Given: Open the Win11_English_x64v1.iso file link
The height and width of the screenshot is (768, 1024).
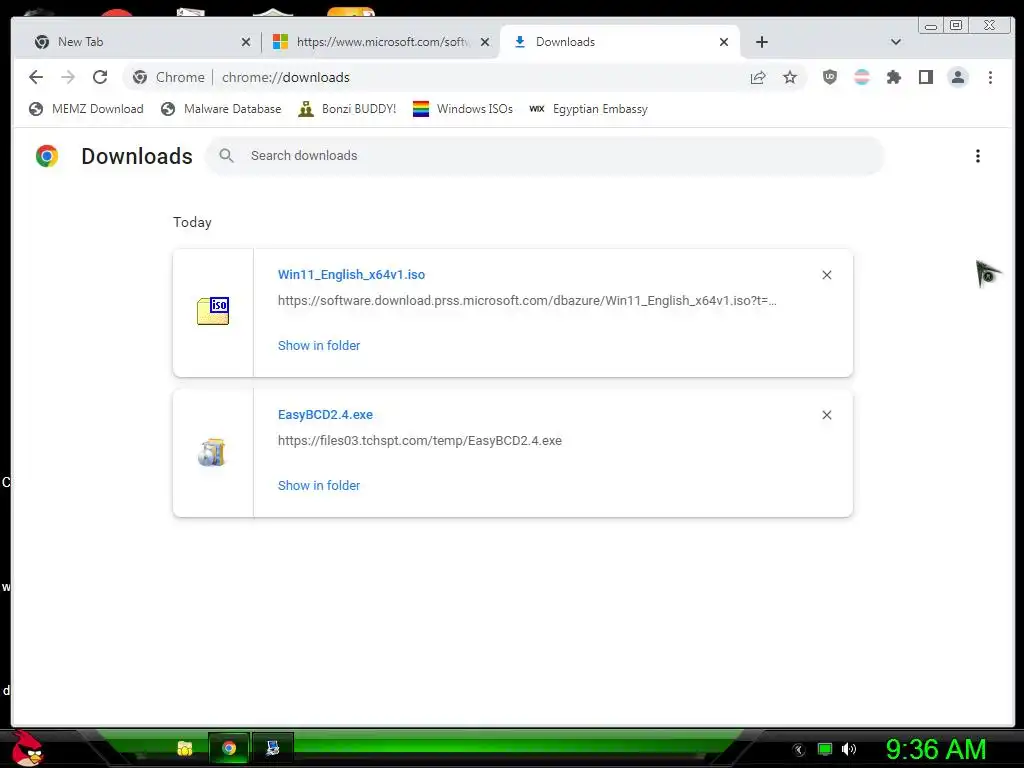Looking at the screenshot, I should click(x=351, y=275).
